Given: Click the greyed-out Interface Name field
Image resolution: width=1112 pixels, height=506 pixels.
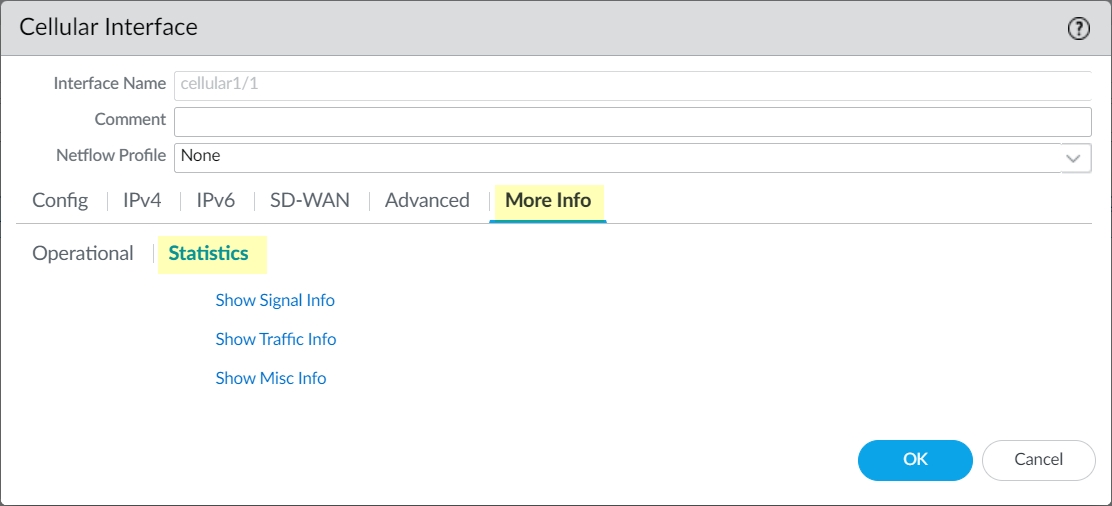Looking at the screenshot, I should (632, 85).
